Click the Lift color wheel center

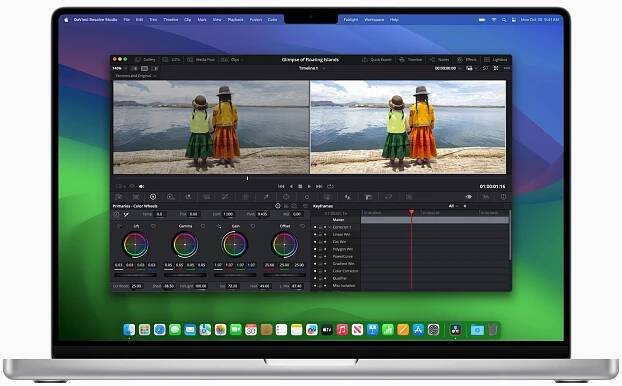(135, 244)
